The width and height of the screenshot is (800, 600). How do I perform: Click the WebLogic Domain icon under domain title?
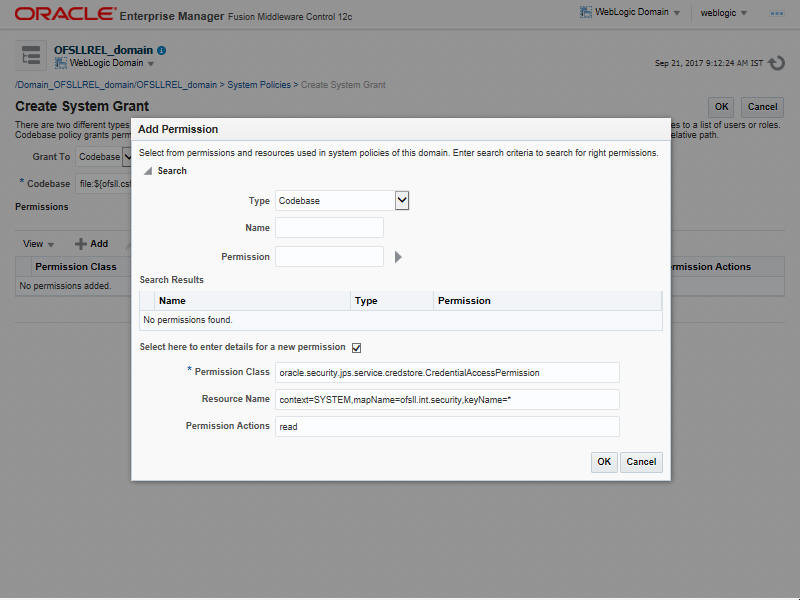tap(61, 63)
